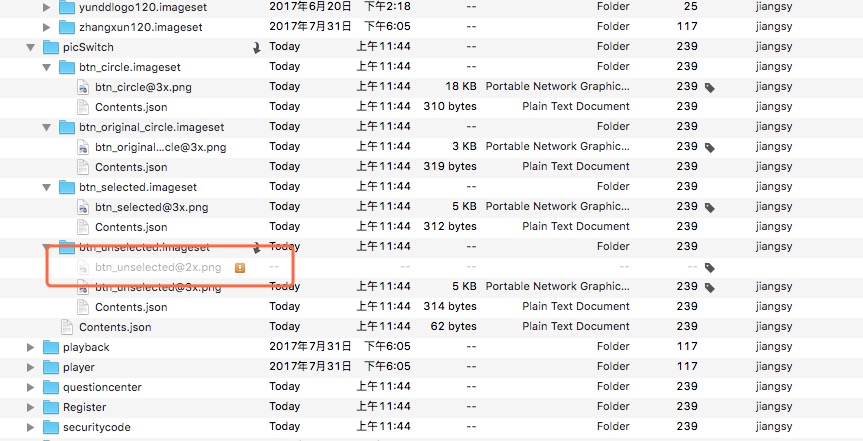Click tag icon on btn_selected@3x.png row
The height and width of the screenshot is (441, 863).
710,208
